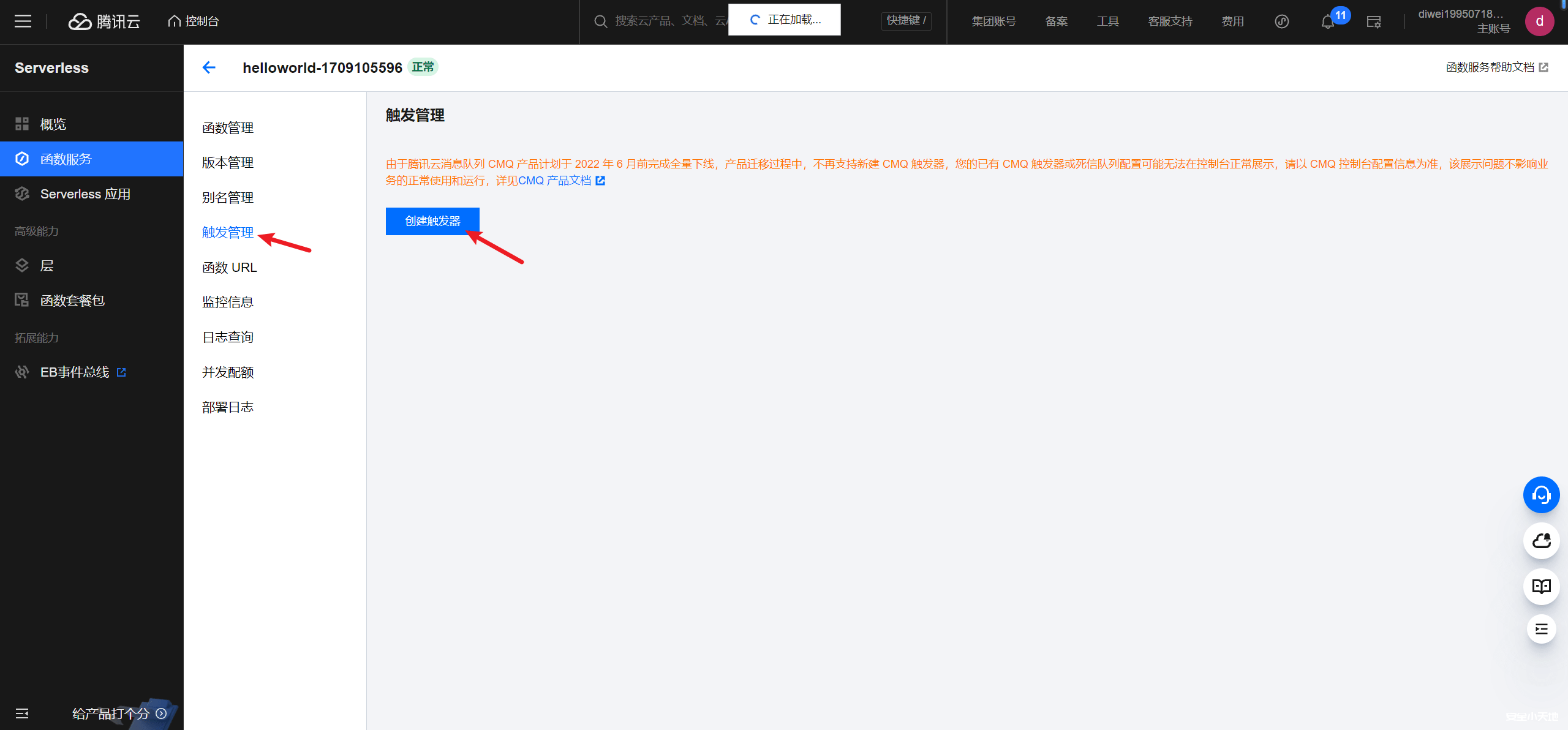Open the customer service headset button
Image resolution: width=1568 pixels, height=730 pixels.
1541,495
